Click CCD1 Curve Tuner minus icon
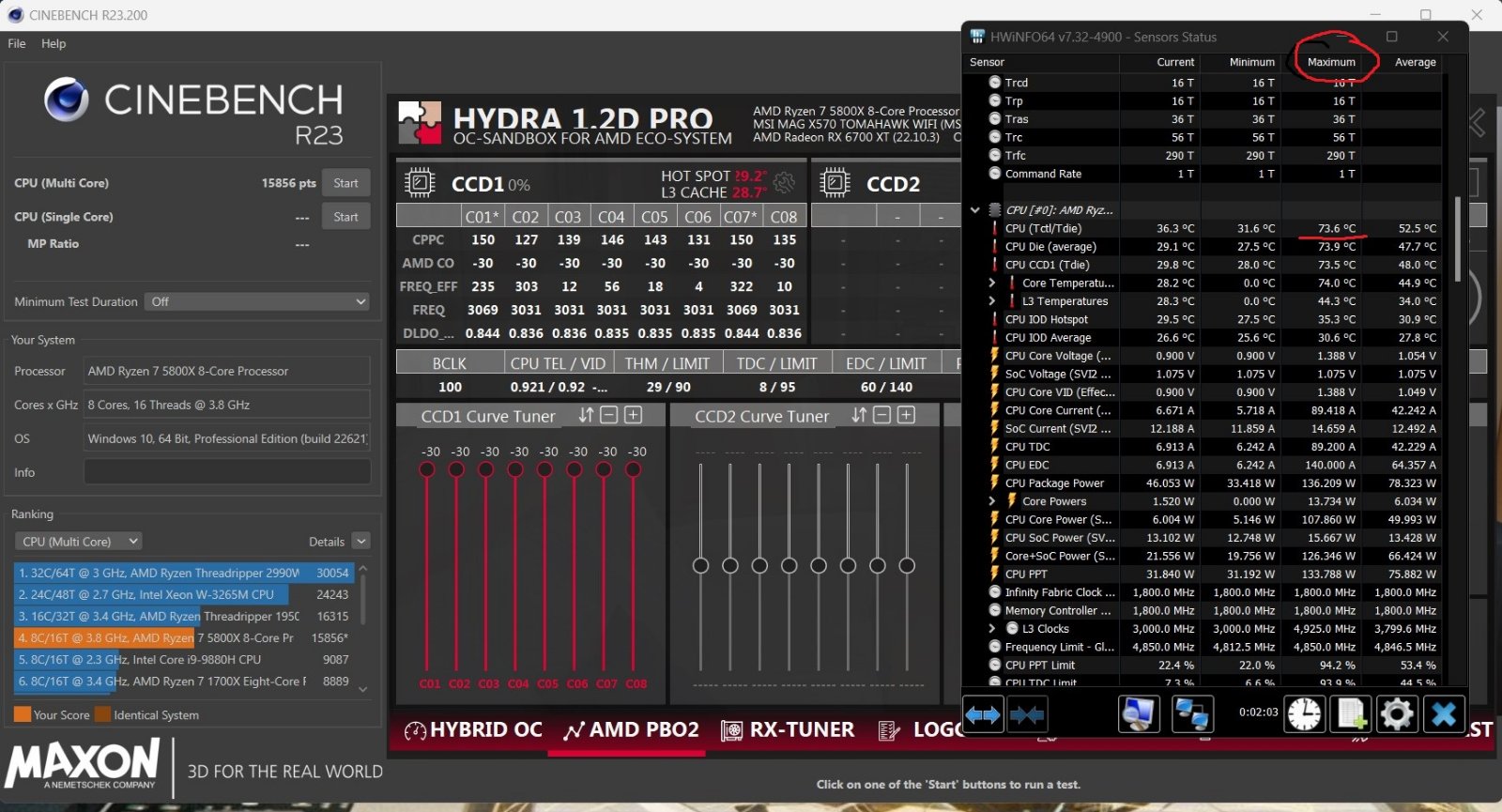Screen dimensions: 1502x812 point(609,415)
